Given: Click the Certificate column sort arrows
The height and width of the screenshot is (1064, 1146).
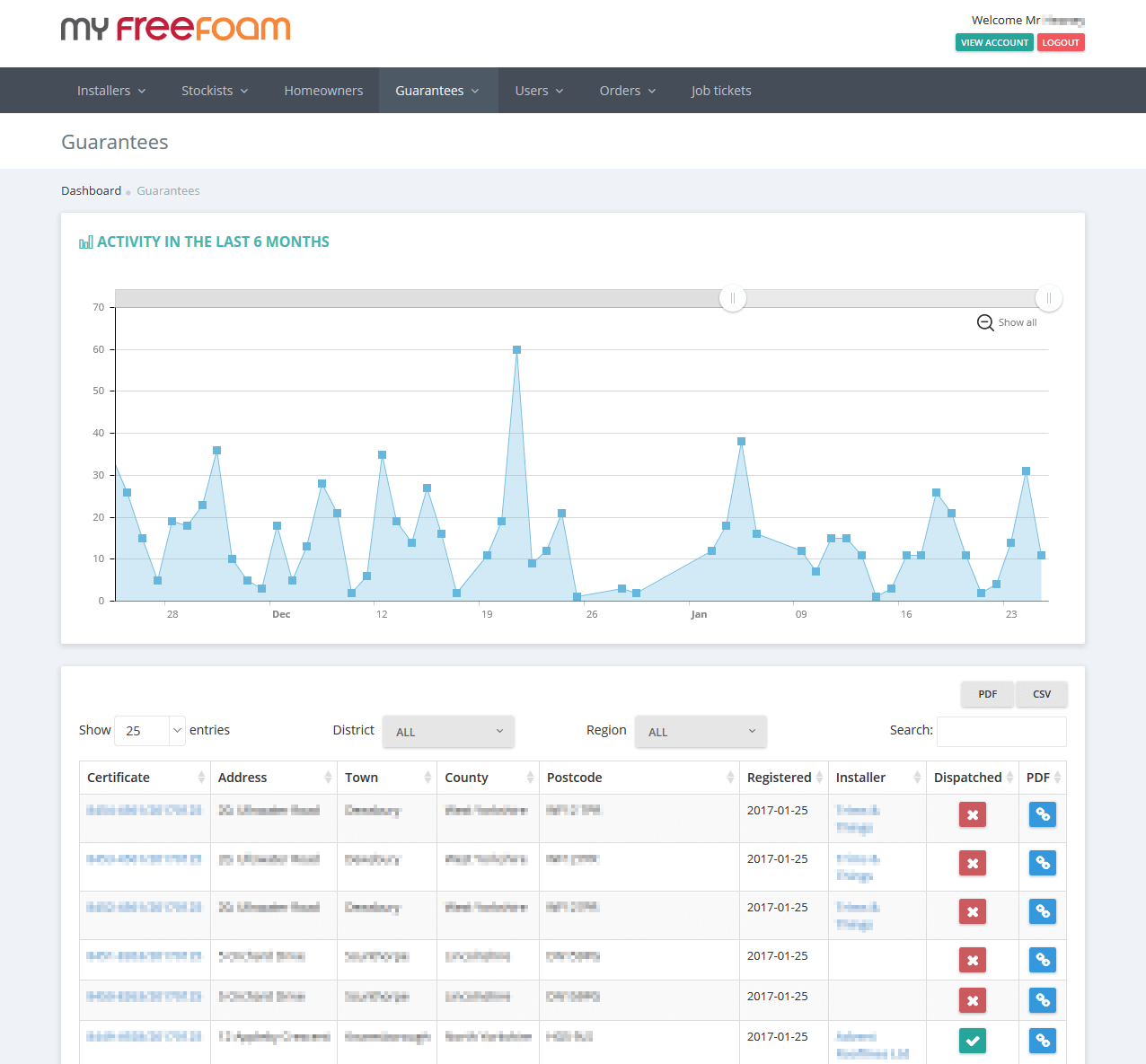Looking at the screenshot, I should pyautogui.click(x=201, y=778).
